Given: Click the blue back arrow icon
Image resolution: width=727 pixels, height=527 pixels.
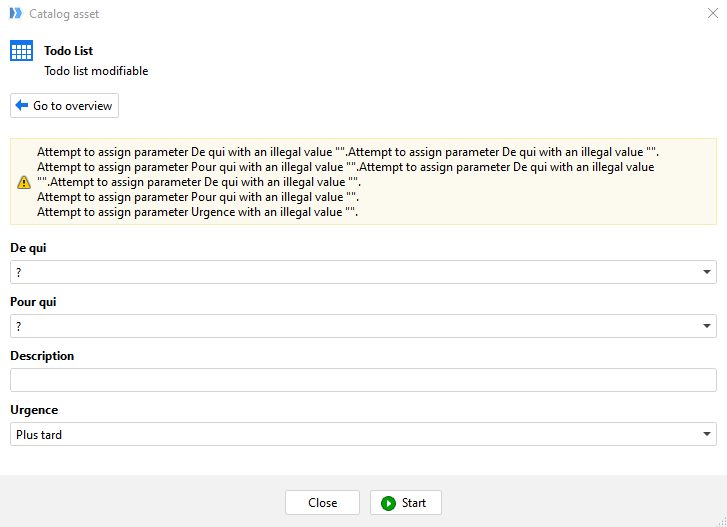Looking at the screenshot, I should [x=22, y=105].
